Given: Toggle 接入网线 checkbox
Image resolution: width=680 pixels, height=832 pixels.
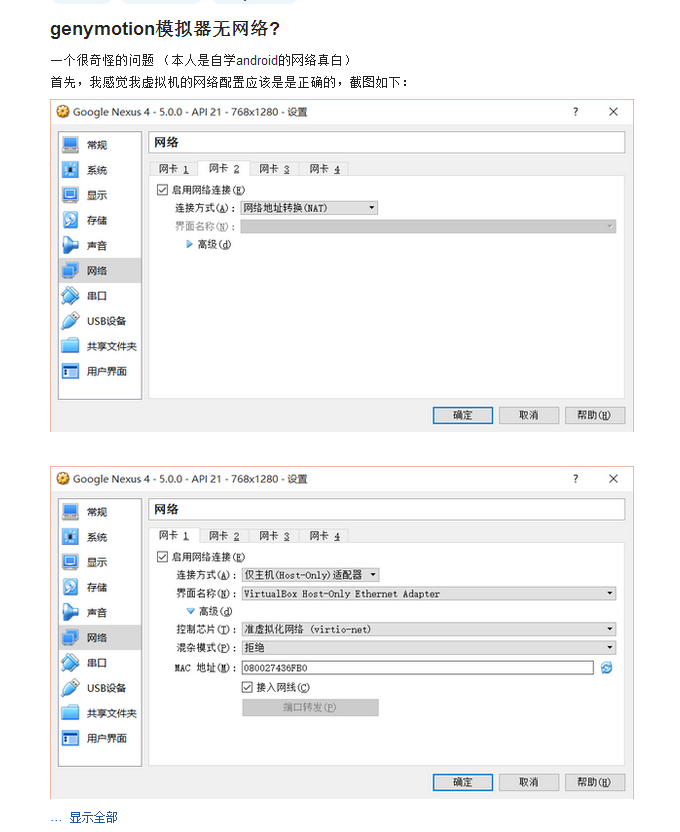Looking at the screenshot, I should tap(247, 687).
